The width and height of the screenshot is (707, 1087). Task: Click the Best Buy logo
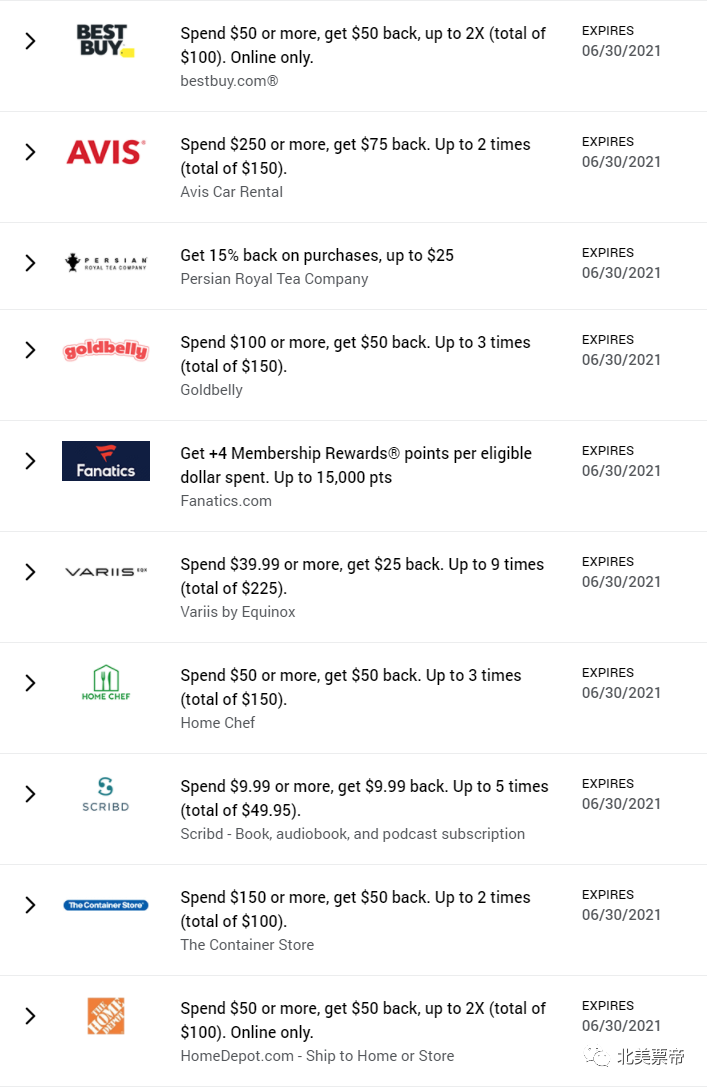coord(105,40)
